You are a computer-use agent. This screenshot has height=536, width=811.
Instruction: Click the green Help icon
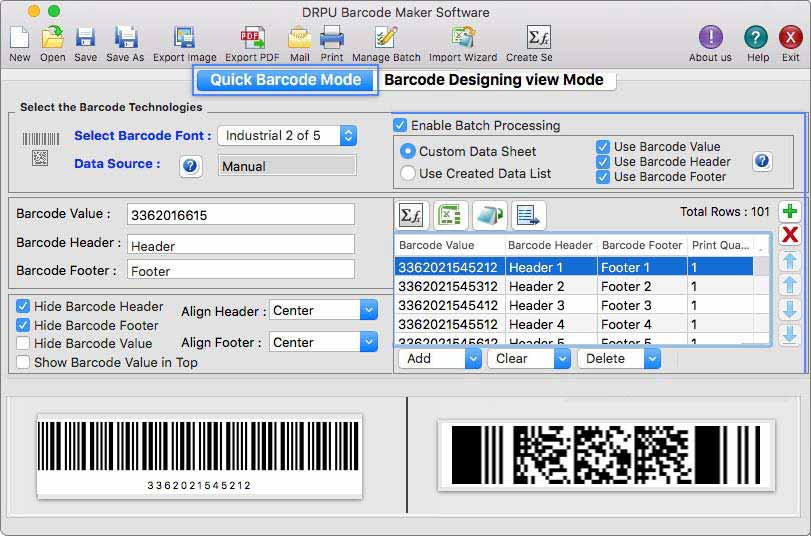(x=756, y=37)
